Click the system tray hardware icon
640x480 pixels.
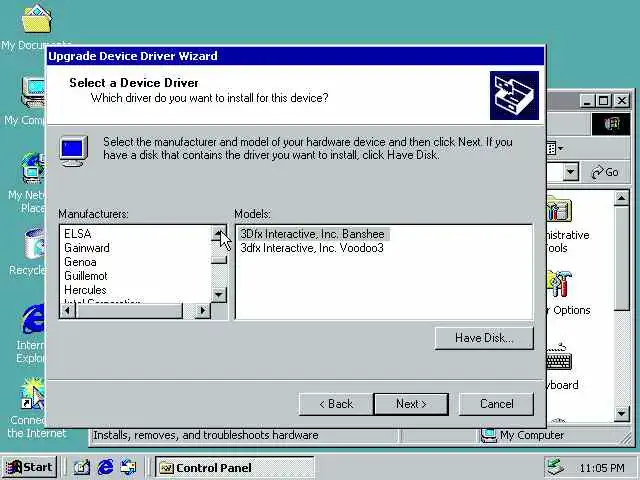click(556, 467)
